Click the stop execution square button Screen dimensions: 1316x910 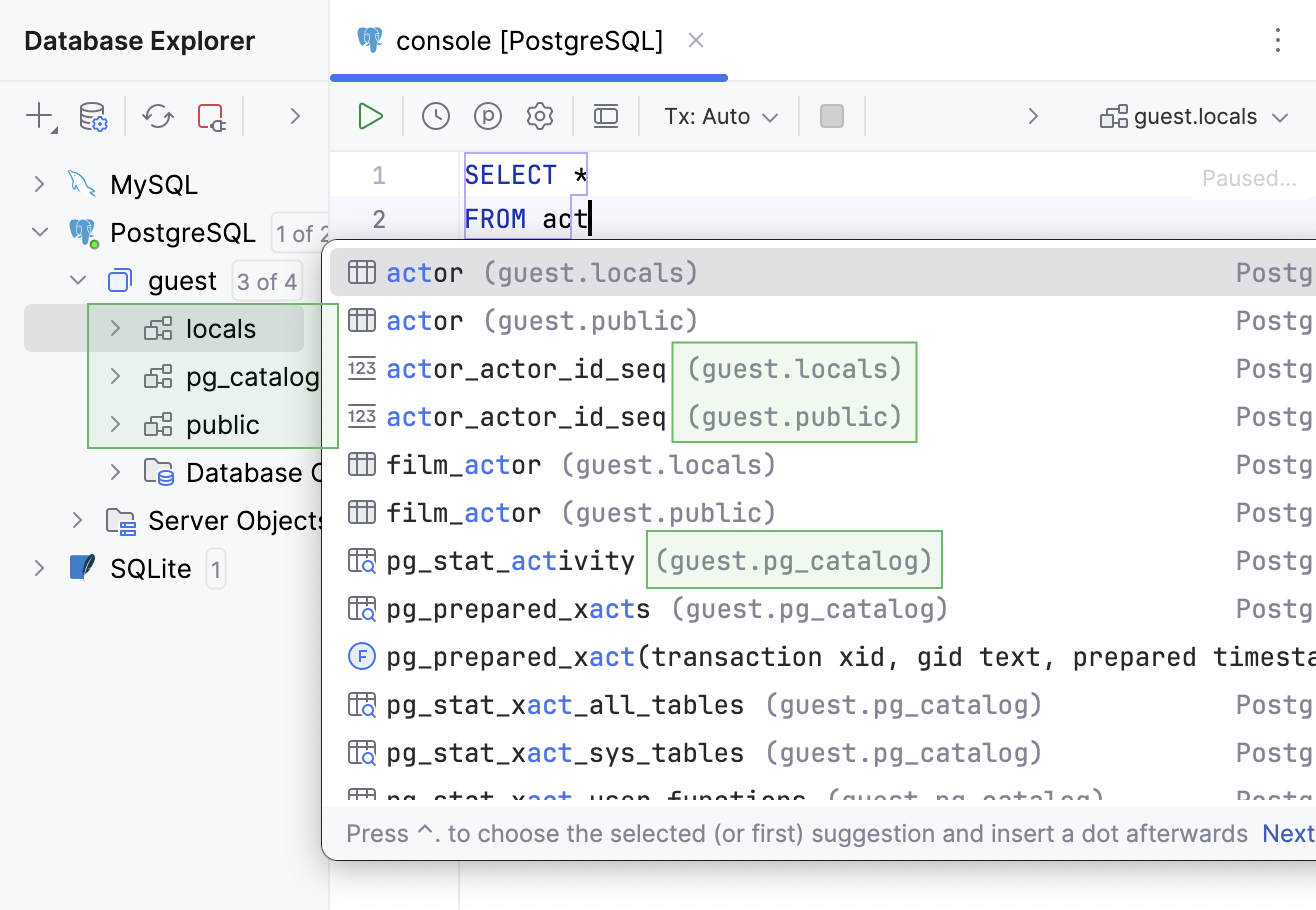point(832,116)
